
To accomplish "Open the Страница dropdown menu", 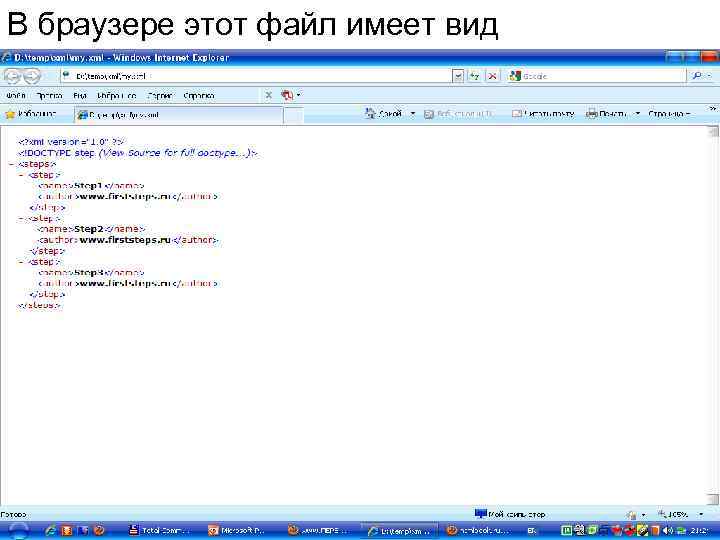I will coord(669,113).
